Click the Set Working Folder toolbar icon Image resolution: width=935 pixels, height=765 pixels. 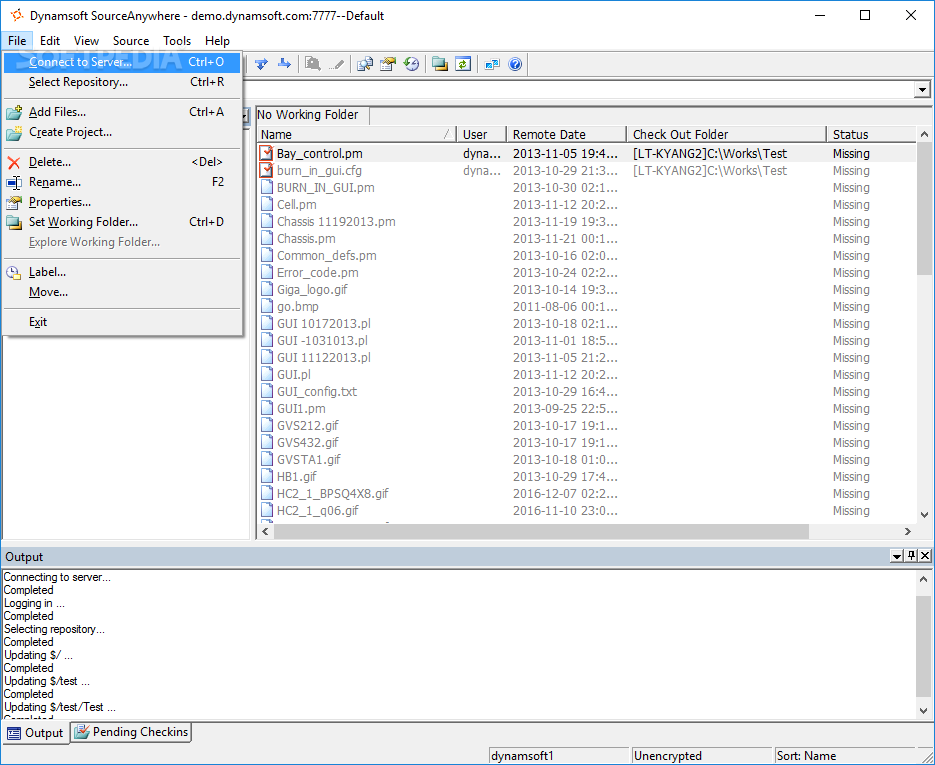point(439,64)
